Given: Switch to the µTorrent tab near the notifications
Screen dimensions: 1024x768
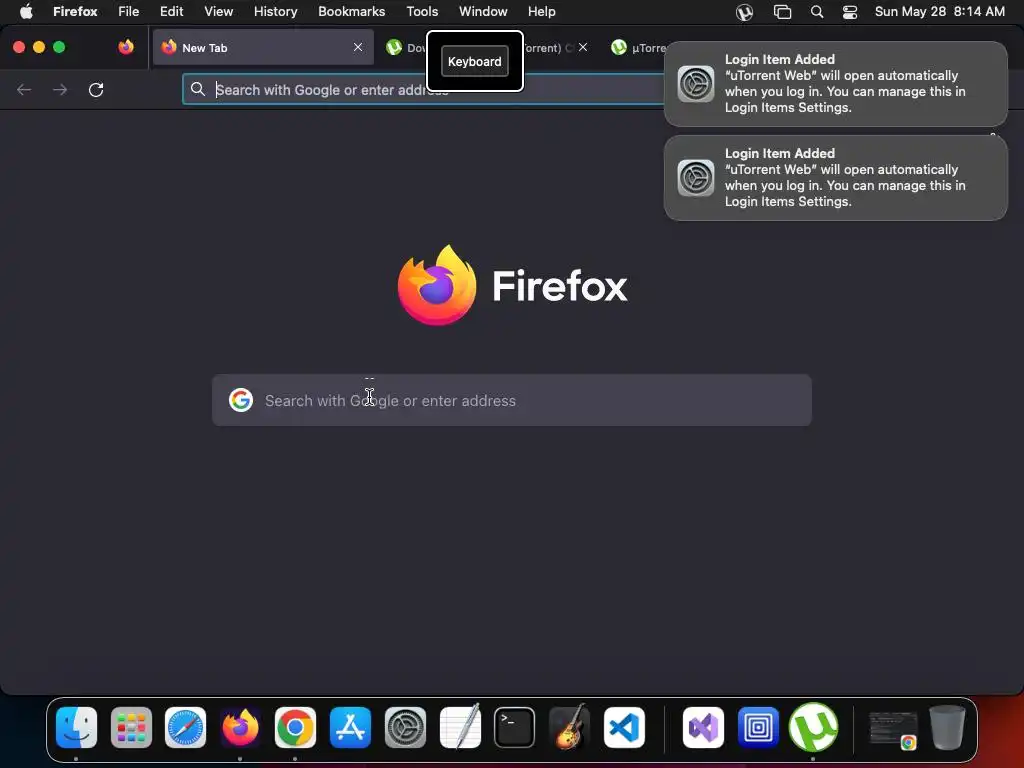Looking at the screenshot, I should [x=637, y=47].
